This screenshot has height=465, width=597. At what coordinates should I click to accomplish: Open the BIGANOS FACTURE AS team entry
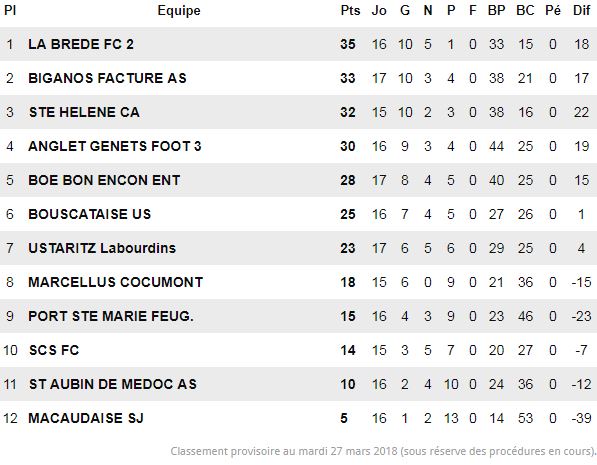[x=107, y=78]
